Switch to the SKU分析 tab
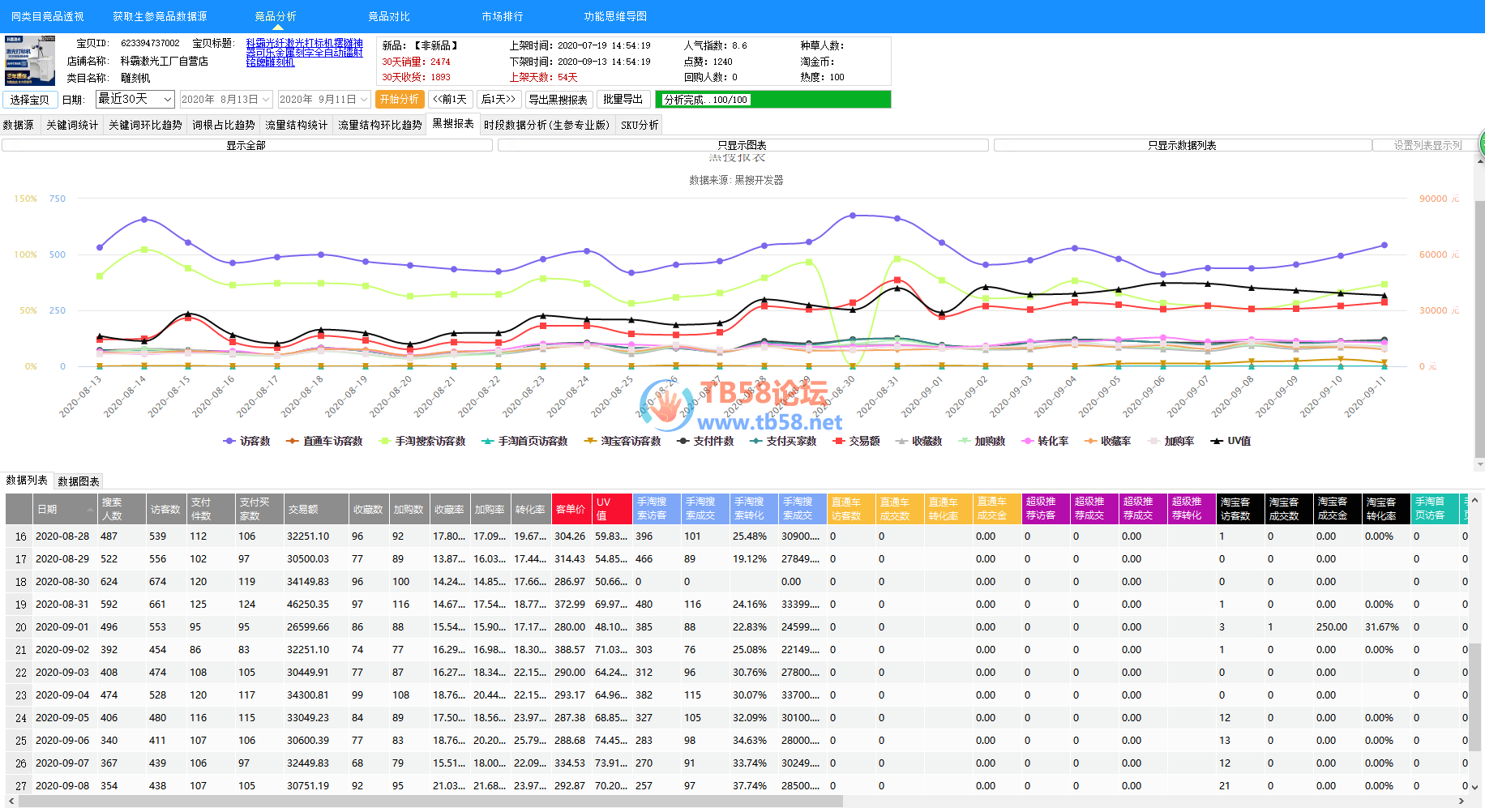This screenshot has height=812, width=1485. (640, 125)
